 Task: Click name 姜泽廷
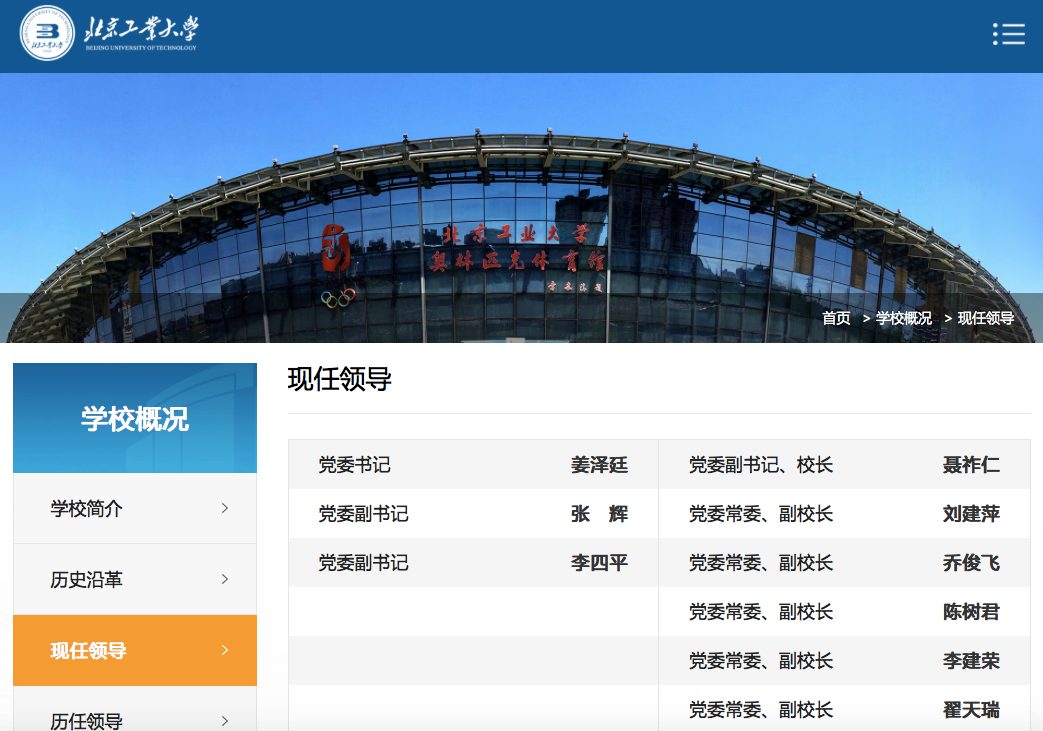click(x=599, y=465)
